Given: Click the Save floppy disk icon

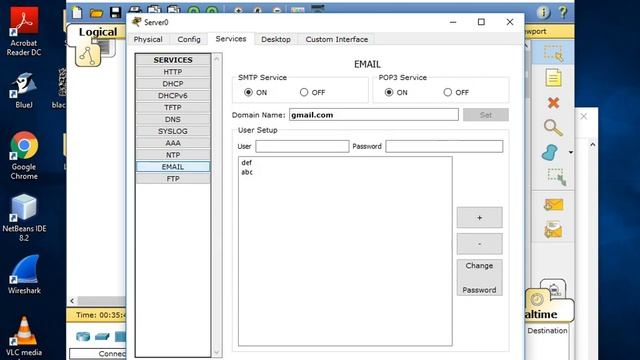Looking at the screenshot, I should click(x=116, y=12).
